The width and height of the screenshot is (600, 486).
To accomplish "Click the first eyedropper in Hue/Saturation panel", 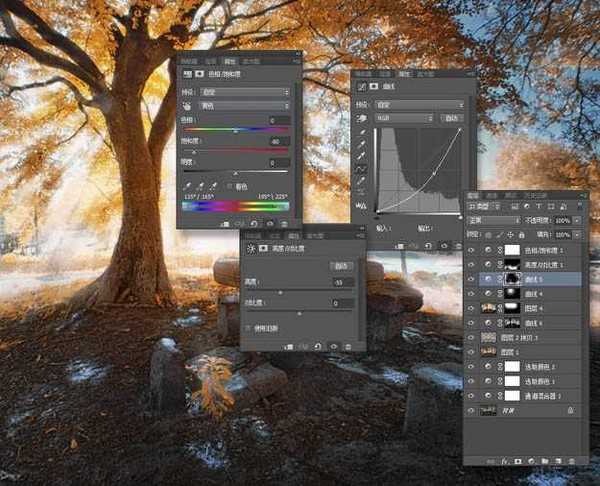I will pos(188,185).
